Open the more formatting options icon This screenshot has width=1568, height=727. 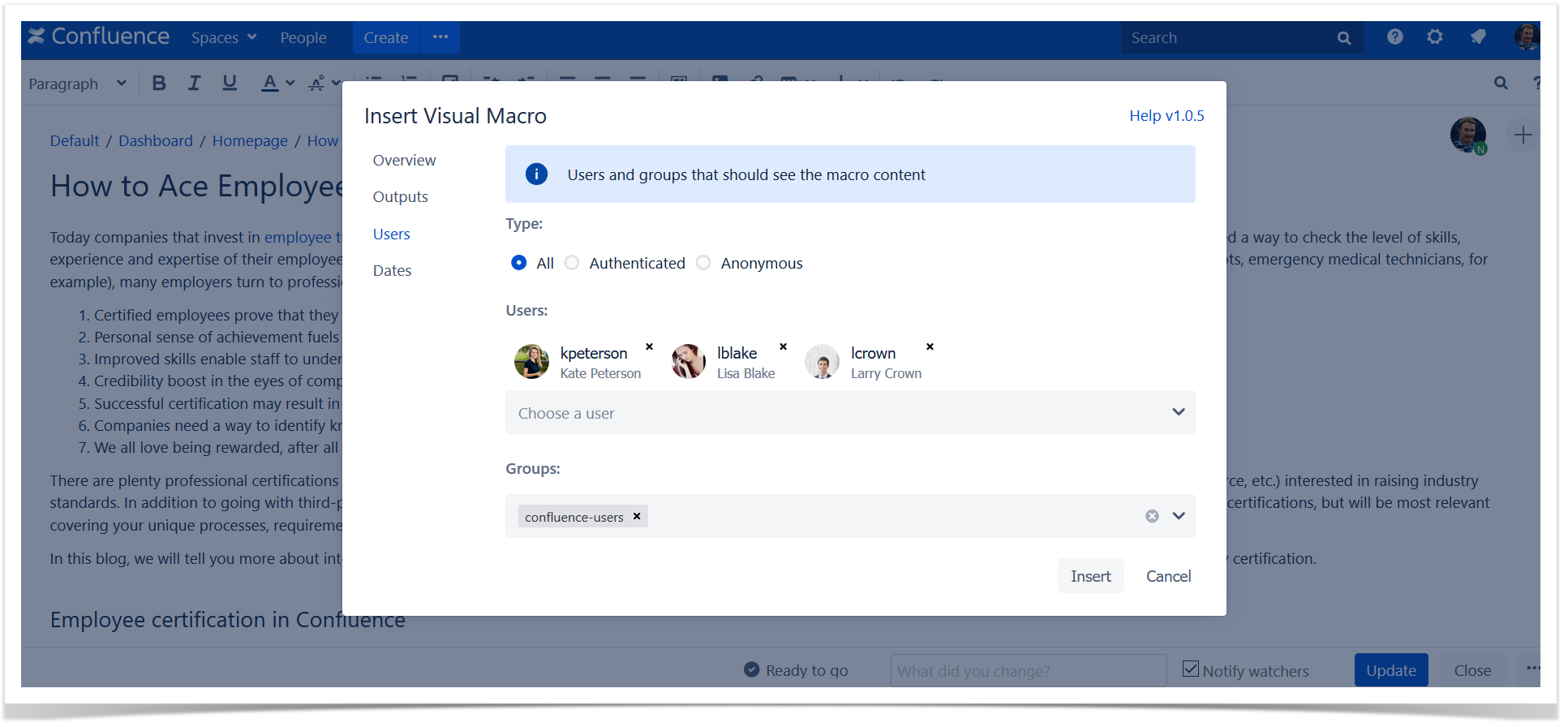pyautogui.click(x=318, y=83)
